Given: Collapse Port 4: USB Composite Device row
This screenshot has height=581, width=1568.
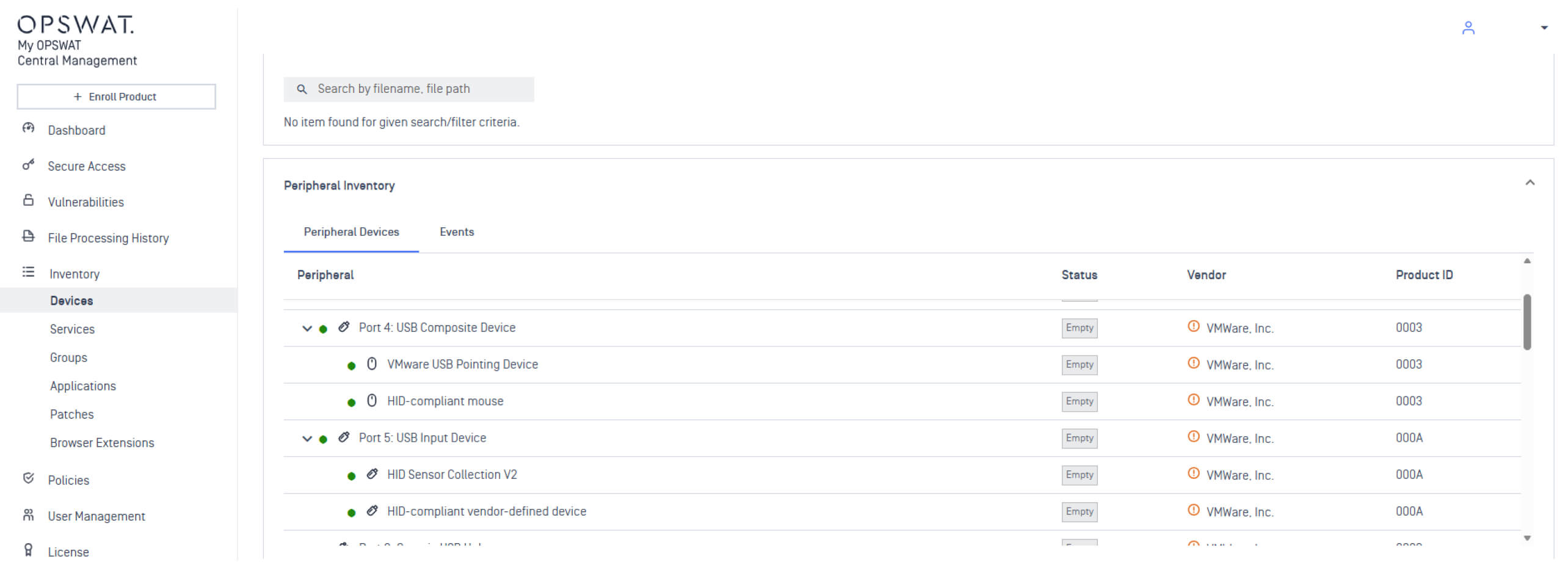Looking at the screenshot, I should pos(307,329).
